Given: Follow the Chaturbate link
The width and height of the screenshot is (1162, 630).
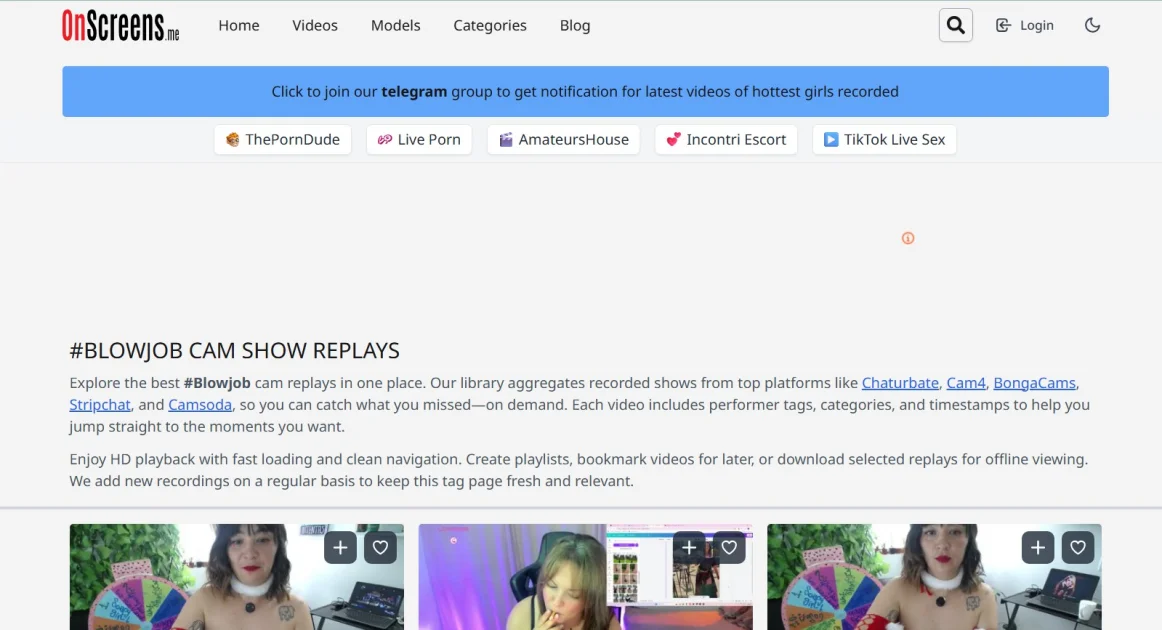Looking at the screenshot, I should [x=900, y=383].
